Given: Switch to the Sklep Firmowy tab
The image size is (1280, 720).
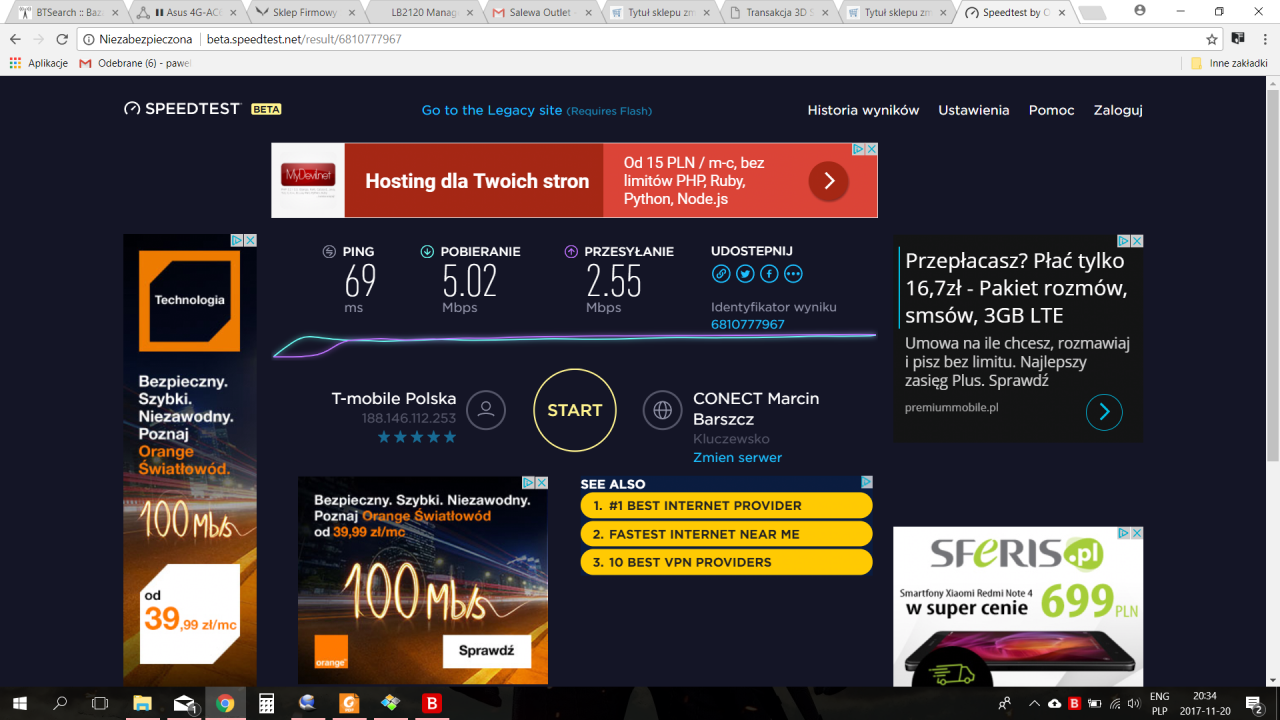Looking at the screenshot, I should click(x=305, y=12).
